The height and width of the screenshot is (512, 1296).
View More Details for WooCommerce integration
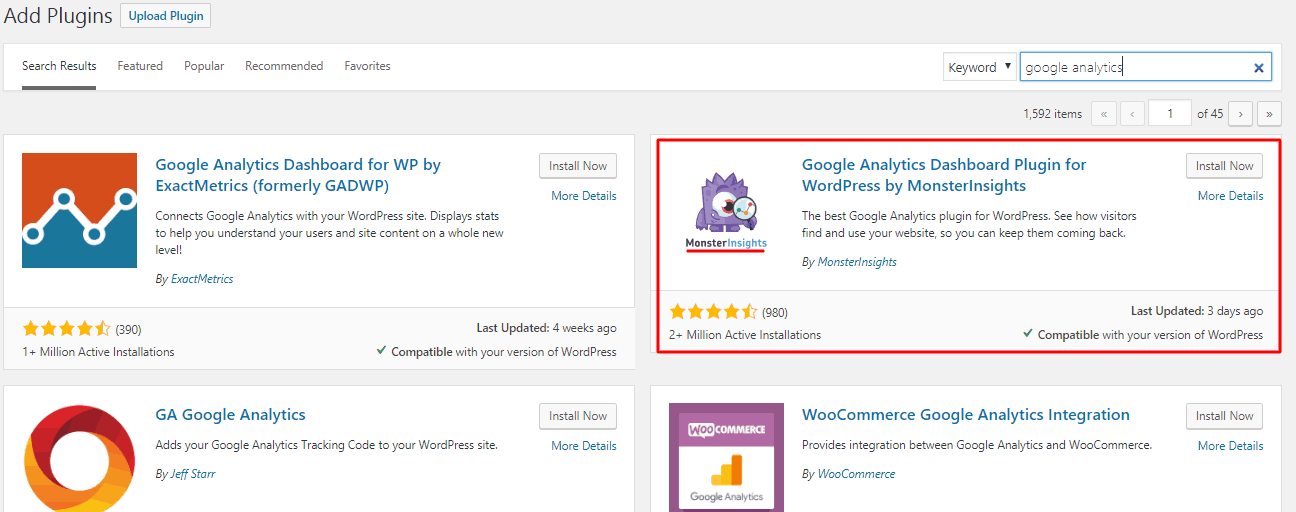(1231, 446)
